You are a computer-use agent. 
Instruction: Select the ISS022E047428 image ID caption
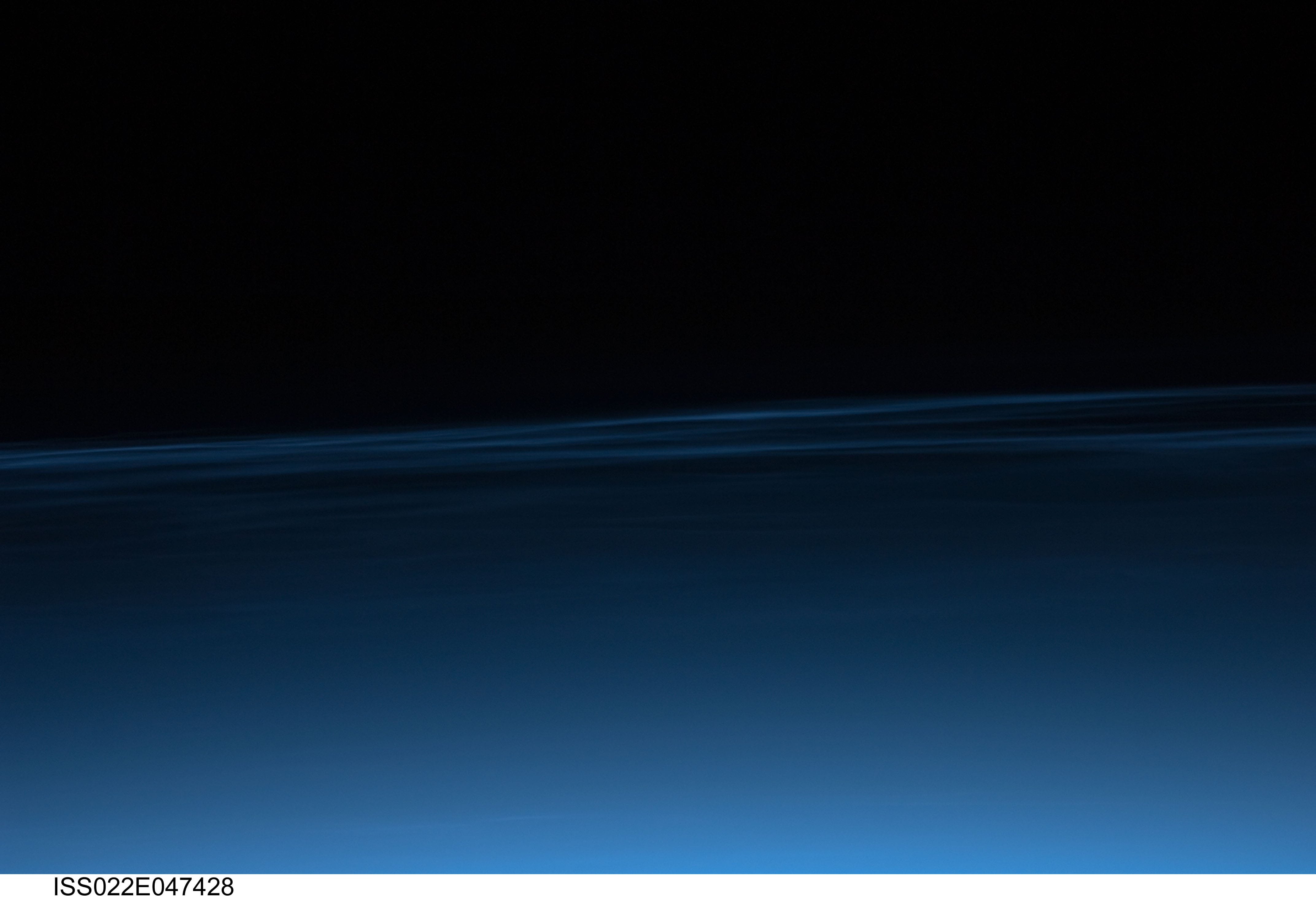click(143, 886)
